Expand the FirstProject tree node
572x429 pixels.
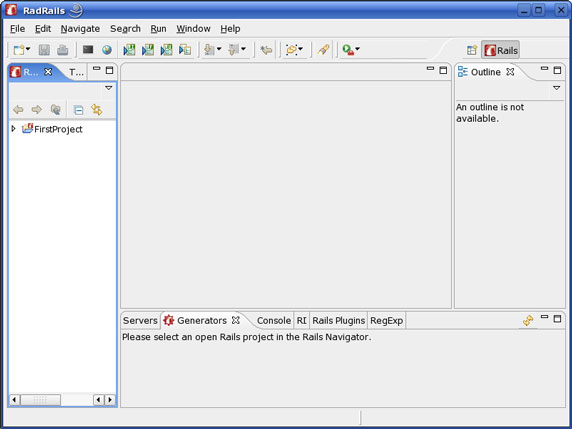tap(13, 128)
